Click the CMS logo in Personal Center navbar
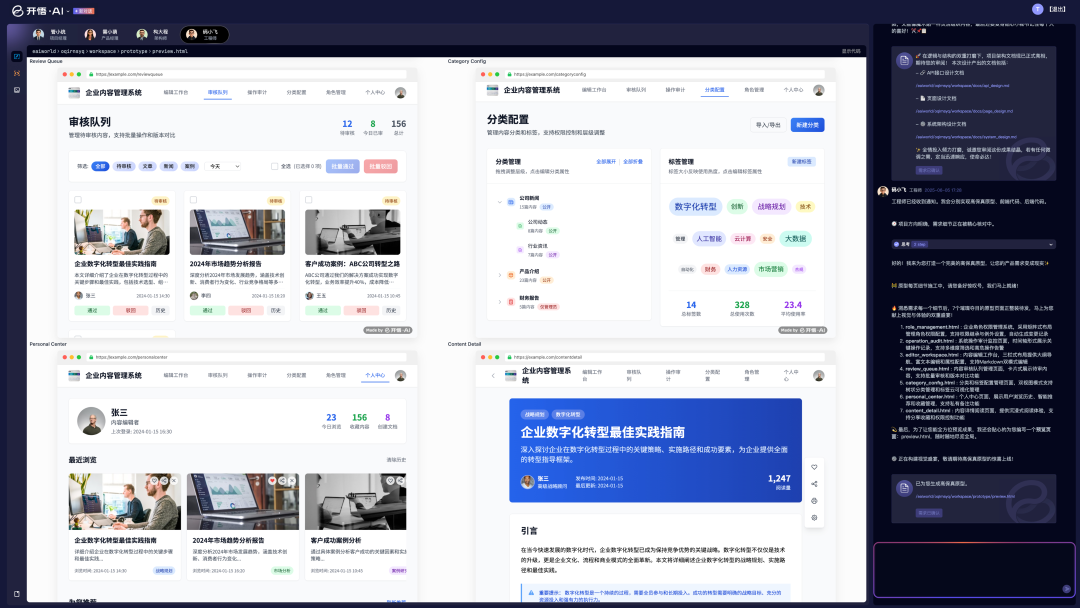1080x608 pixels. pos(74,375)
